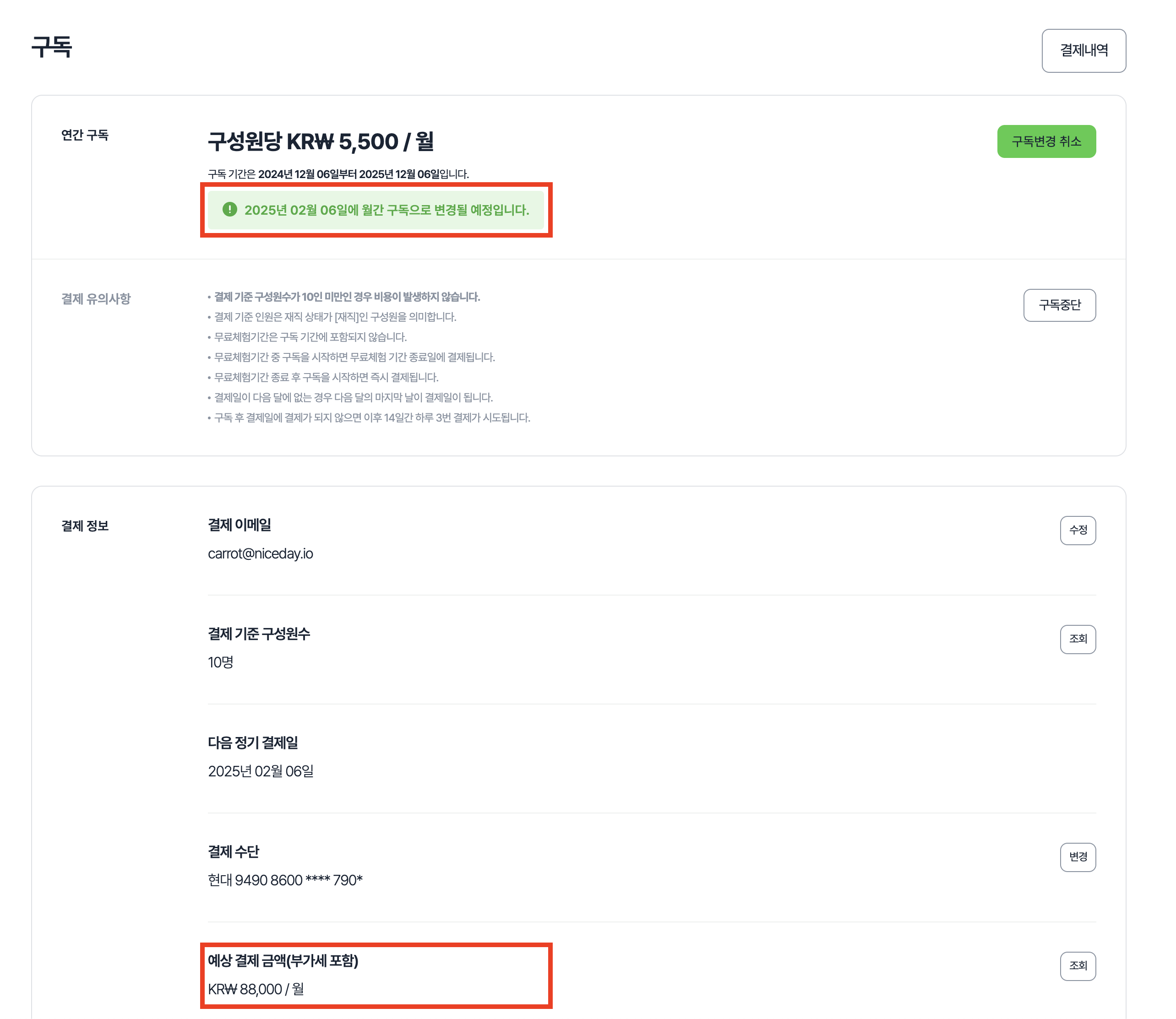Click 조회 beside 예상 결제 금액
The height and width of the screenshot is (1019, 1176).
point(1078,965)
